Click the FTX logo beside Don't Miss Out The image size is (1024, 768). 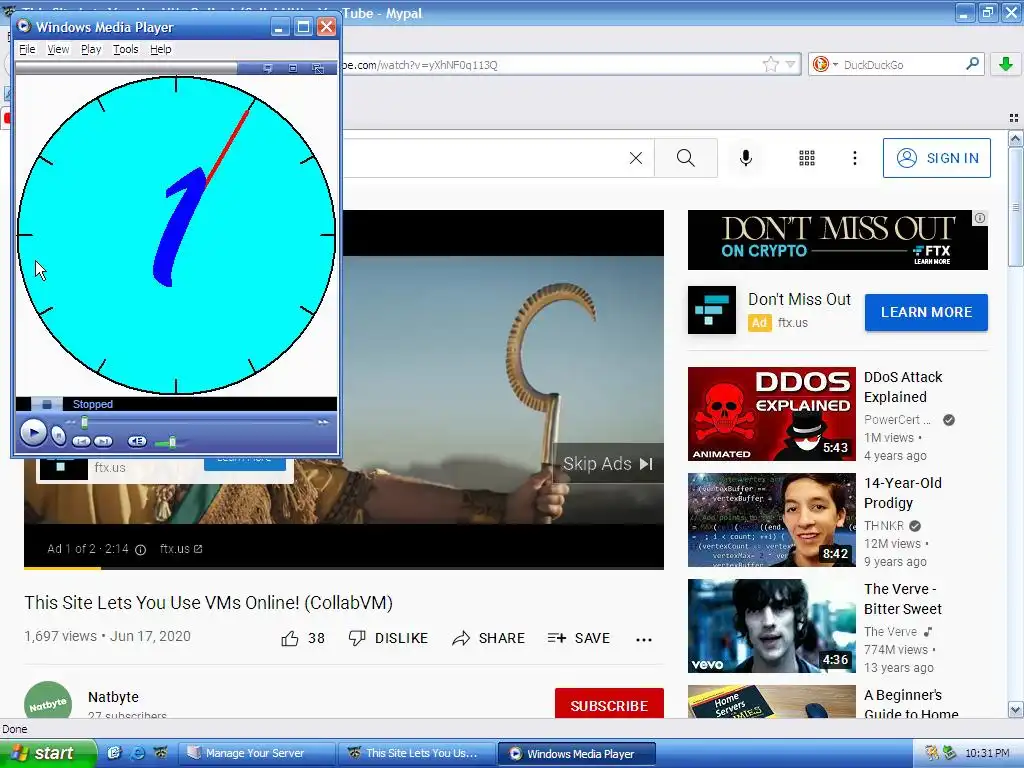[x=712, y=310]
